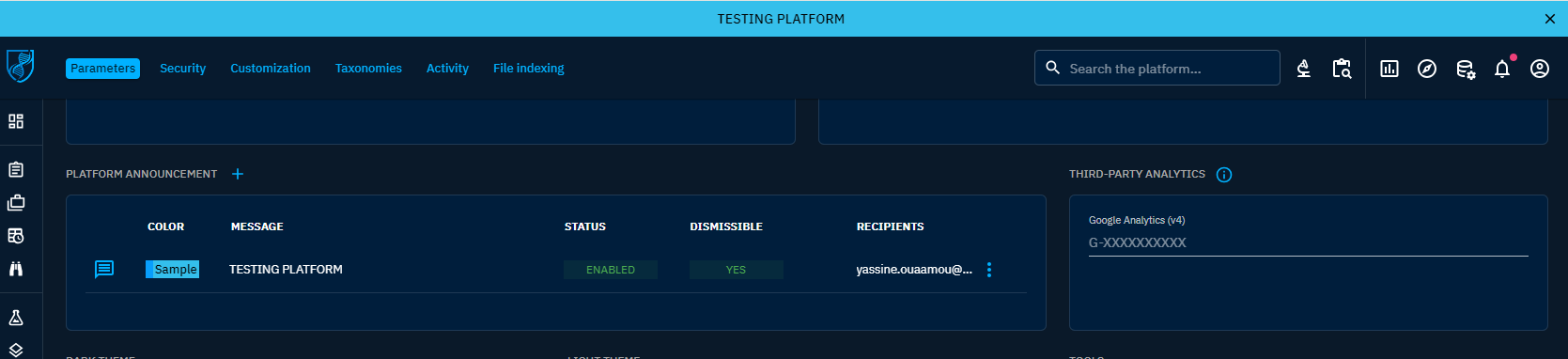Screen dimensions: 1568x359
Task: Open the File indexing tab
Action: (x=529, y=69)
